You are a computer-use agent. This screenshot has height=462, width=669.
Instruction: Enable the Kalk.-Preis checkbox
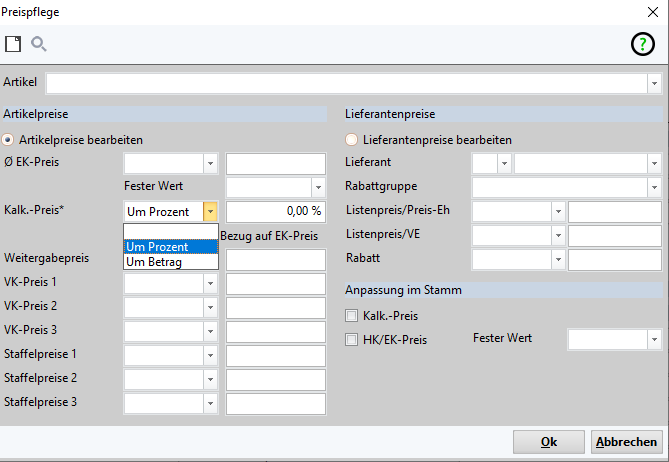(x=351, y=316)
